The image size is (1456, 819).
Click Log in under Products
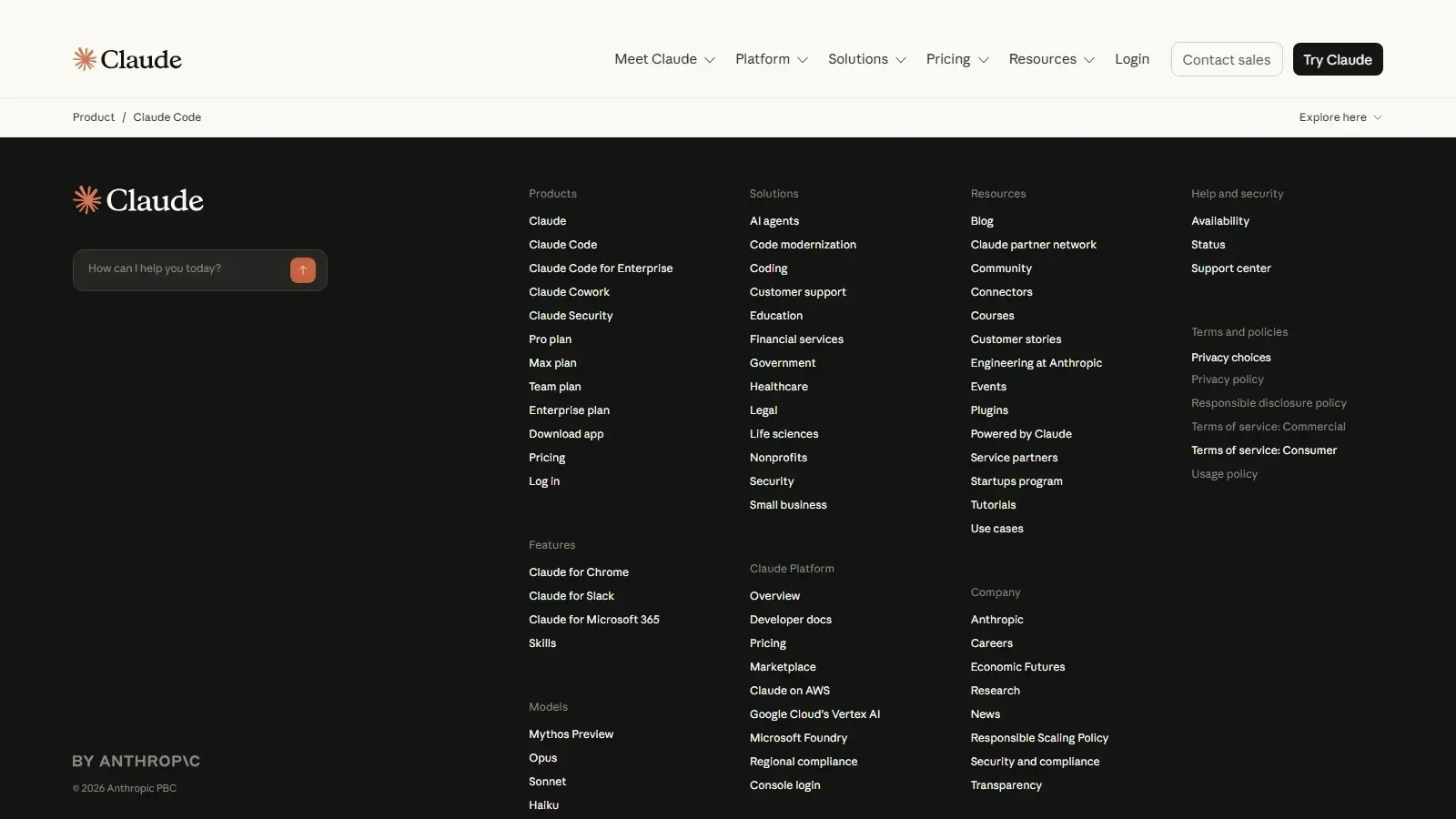[x=544, y=481]
